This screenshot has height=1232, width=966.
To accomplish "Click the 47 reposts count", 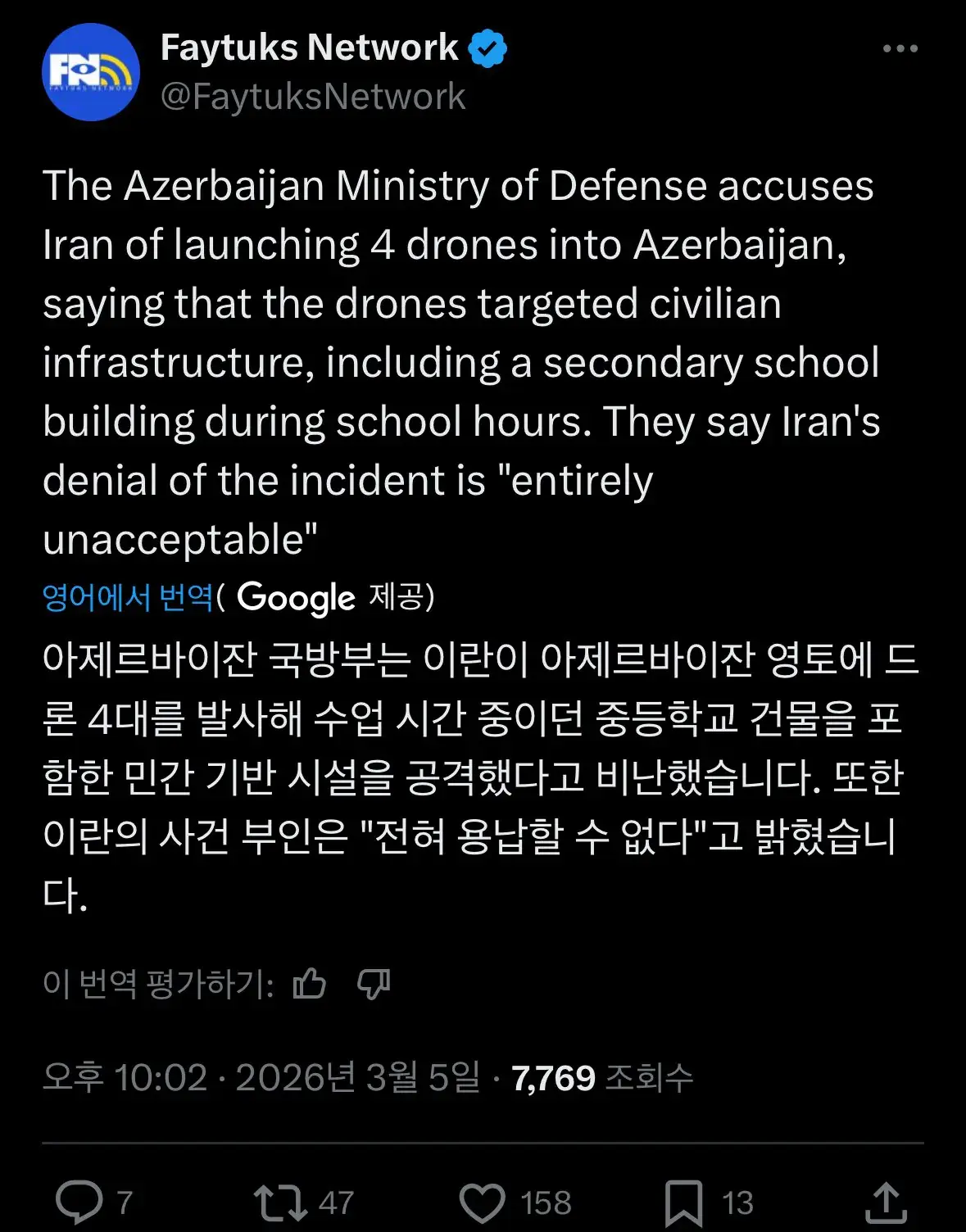I will pos(336,1203).
